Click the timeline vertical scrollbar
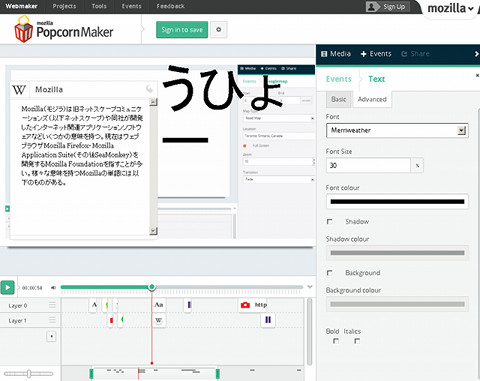This screenshot has height=381, width=480. [x=309, y=331]
